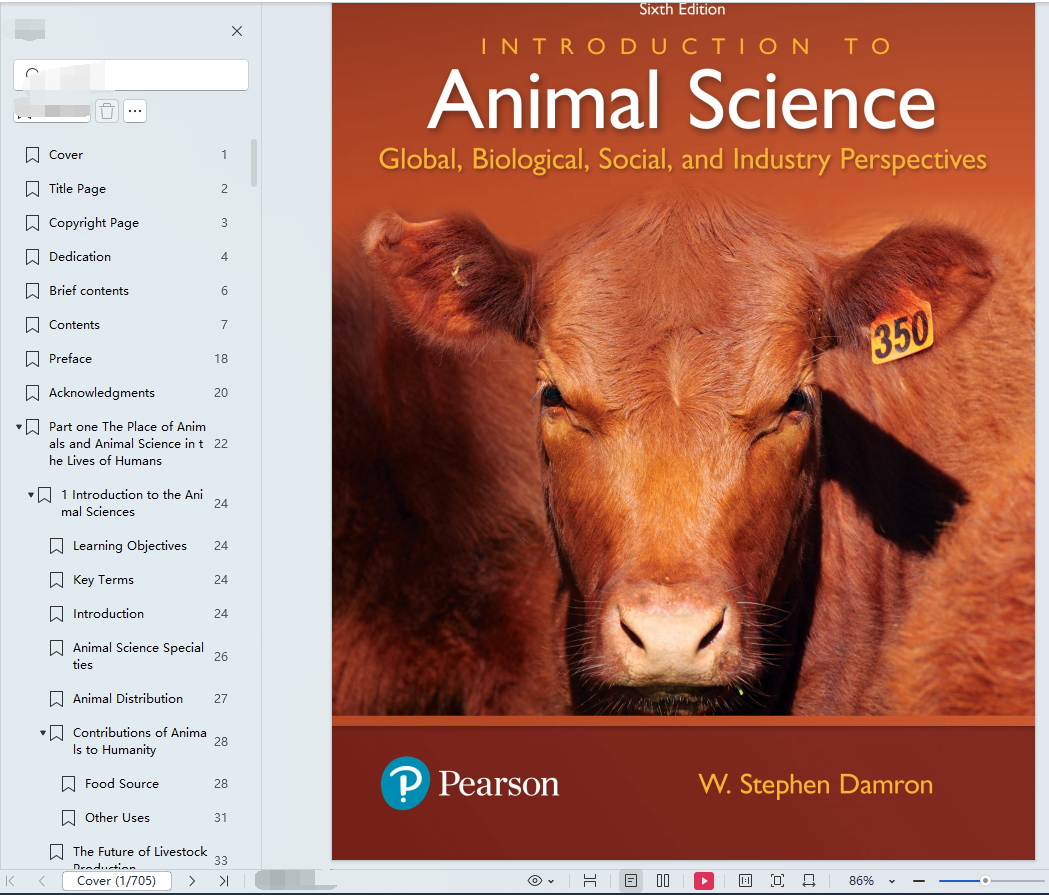Click bookmark icon beside Key Terms
The image size is (1049, 895).
coord(56,581)
